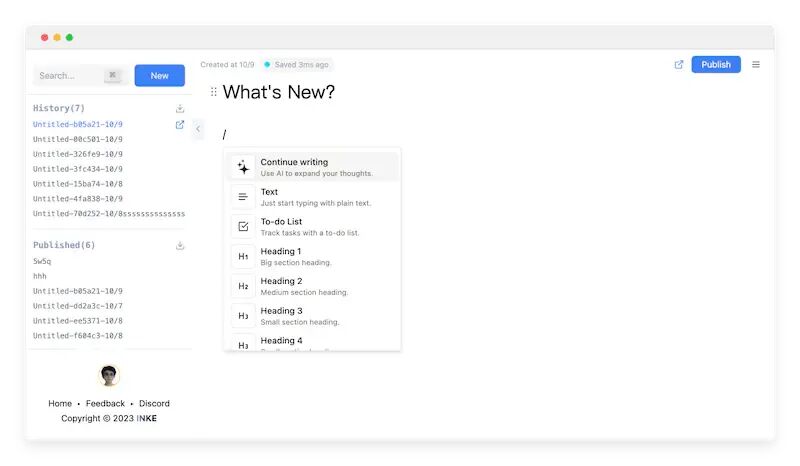The height and width of the screenshot is (466, 800).
Task: Create a new note with New button
Action: 159,76
